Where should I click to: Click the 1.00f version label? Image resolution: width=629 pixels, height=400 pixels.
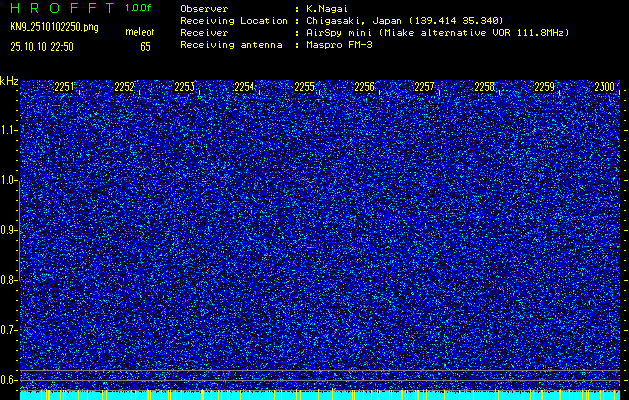(x=139, y=8)
